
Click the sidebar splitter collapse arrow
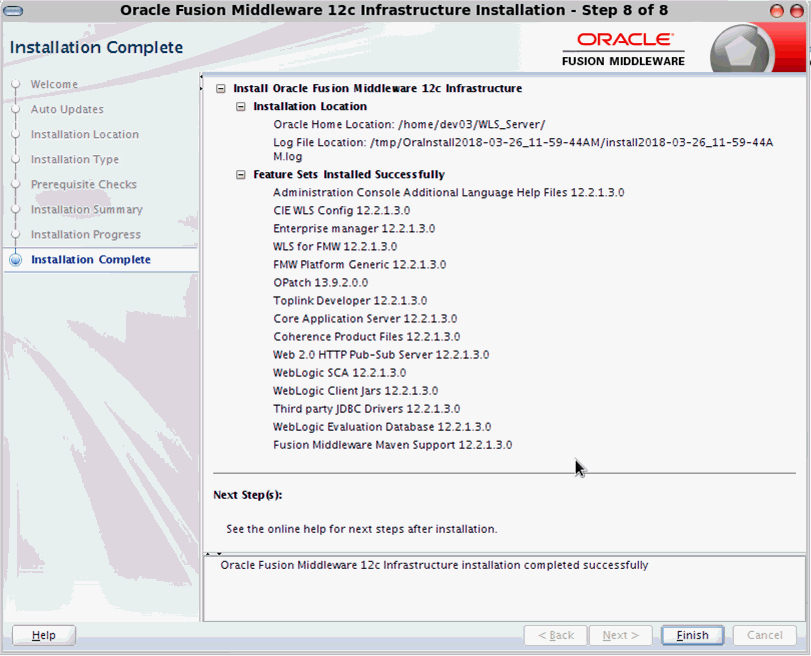(x=201, y=83)
